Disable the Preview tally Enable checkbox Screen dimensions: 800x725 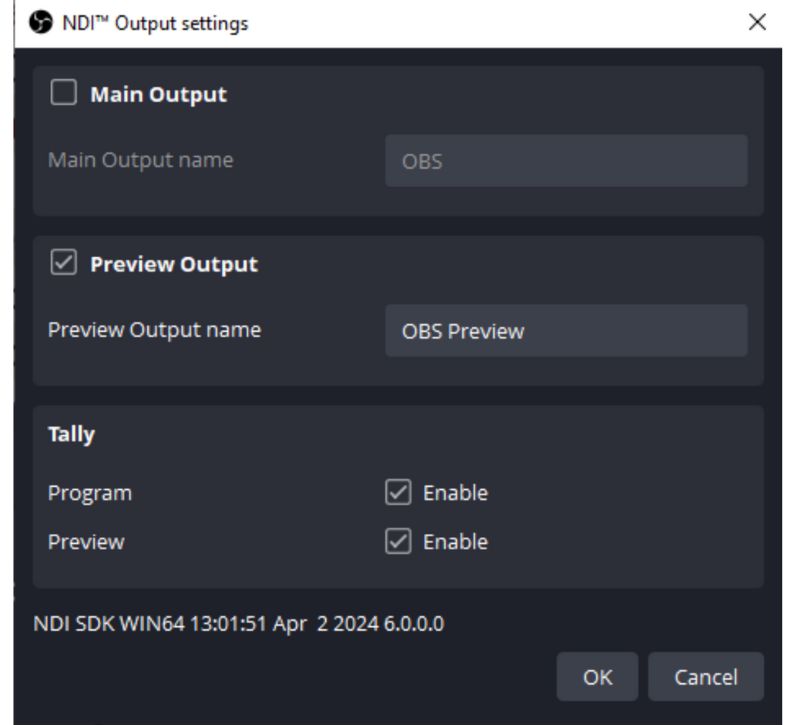click(x=398, y=541)
